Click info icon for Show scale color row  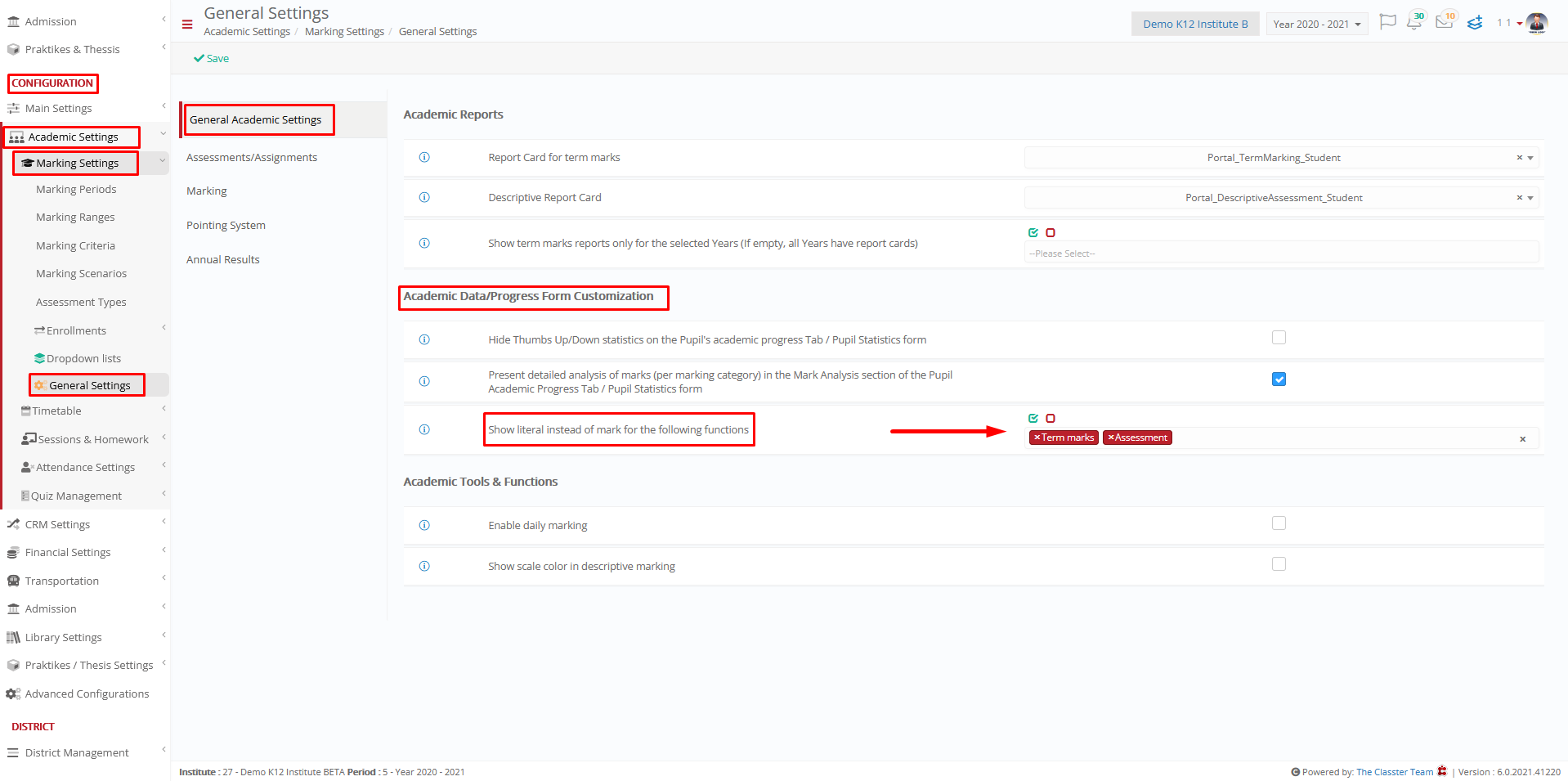424,566
